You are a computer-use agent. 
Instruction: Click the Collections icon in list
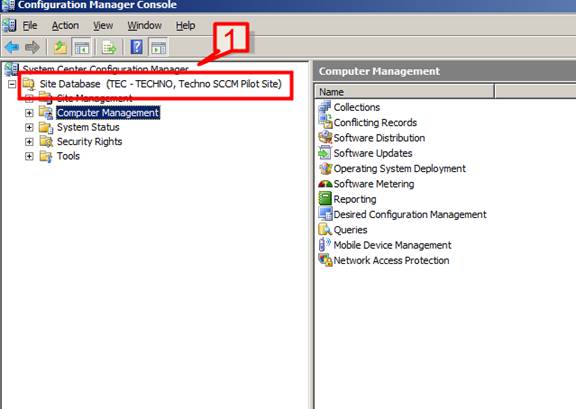point(325,107)
